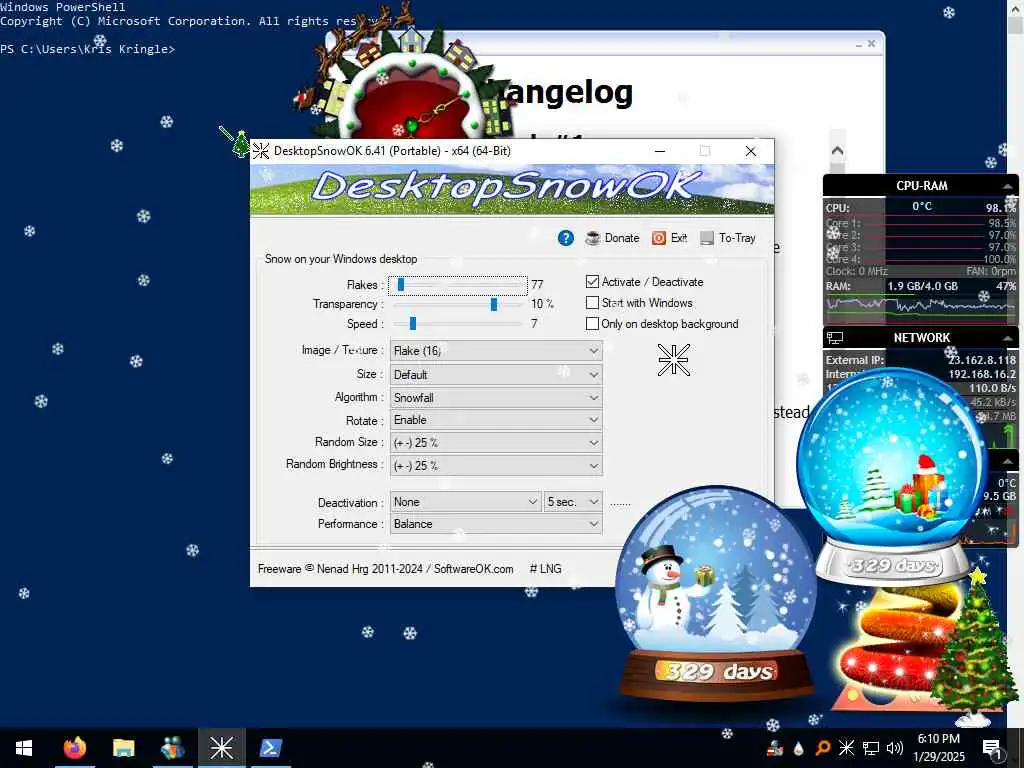Image resolution: width=1024 pixels, height=768 pixels.
Task: Launch Firefox from the taskbar
Action: (74, 748)
